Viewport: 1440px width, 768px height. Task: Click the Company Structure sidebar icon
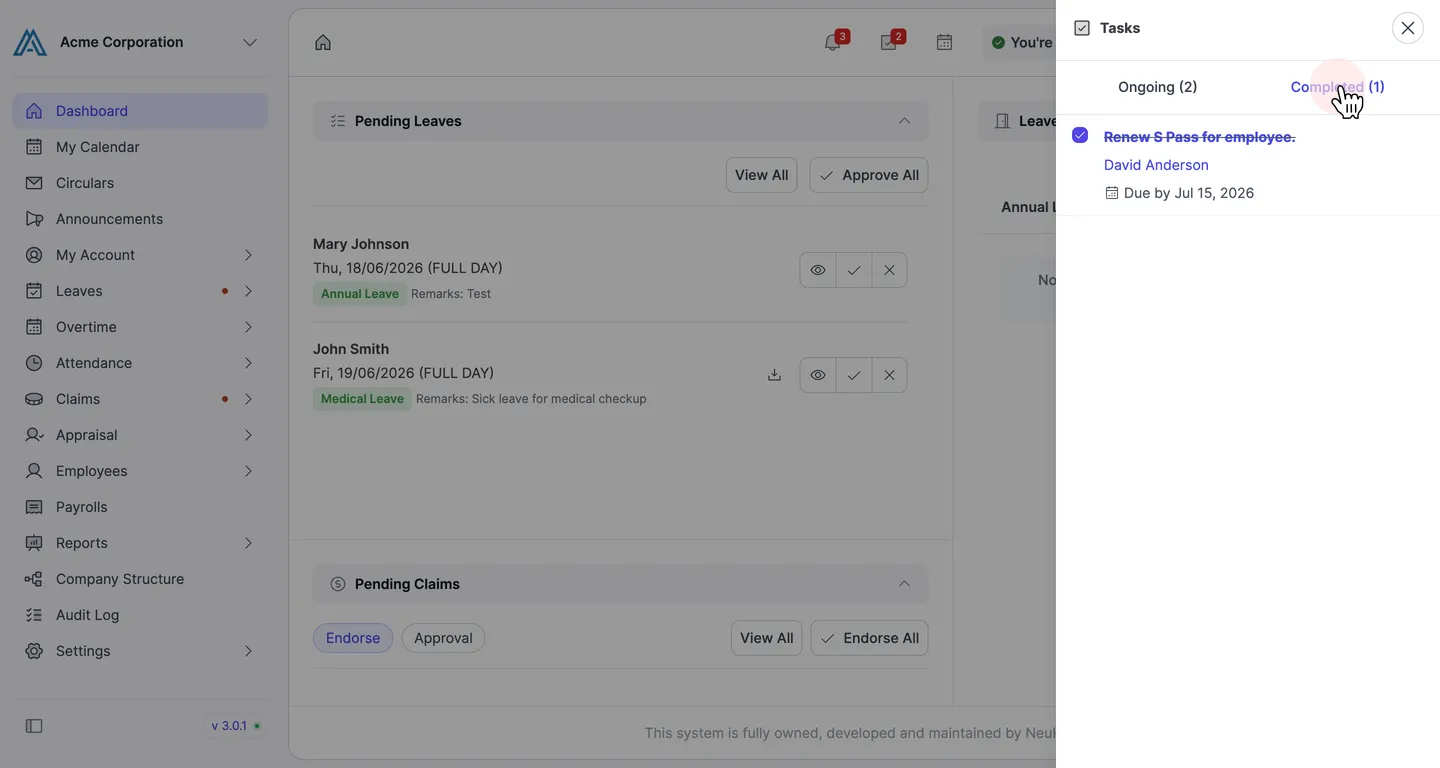(x=34, y=579)
